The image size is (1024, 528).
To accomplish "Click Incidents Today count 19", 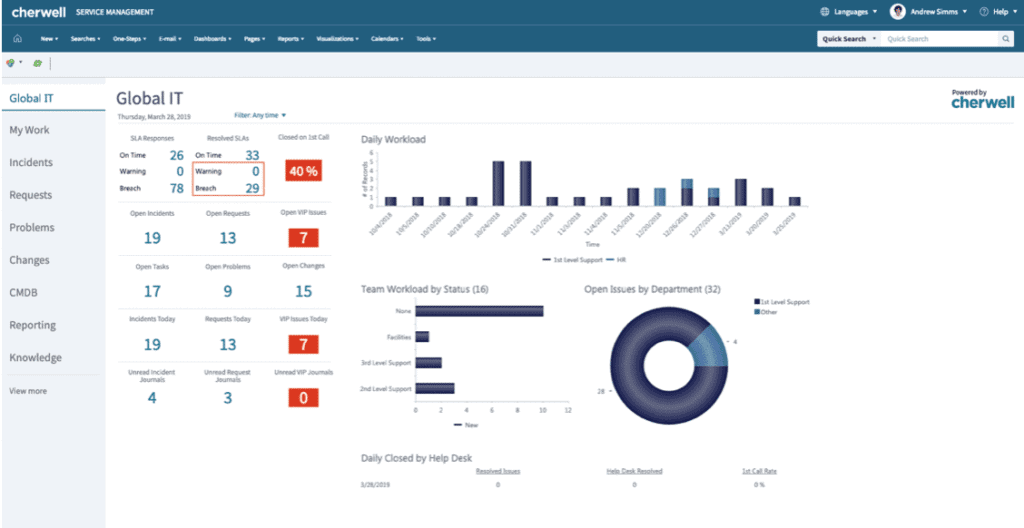I will pyautogui.click(x=152, y=344).
